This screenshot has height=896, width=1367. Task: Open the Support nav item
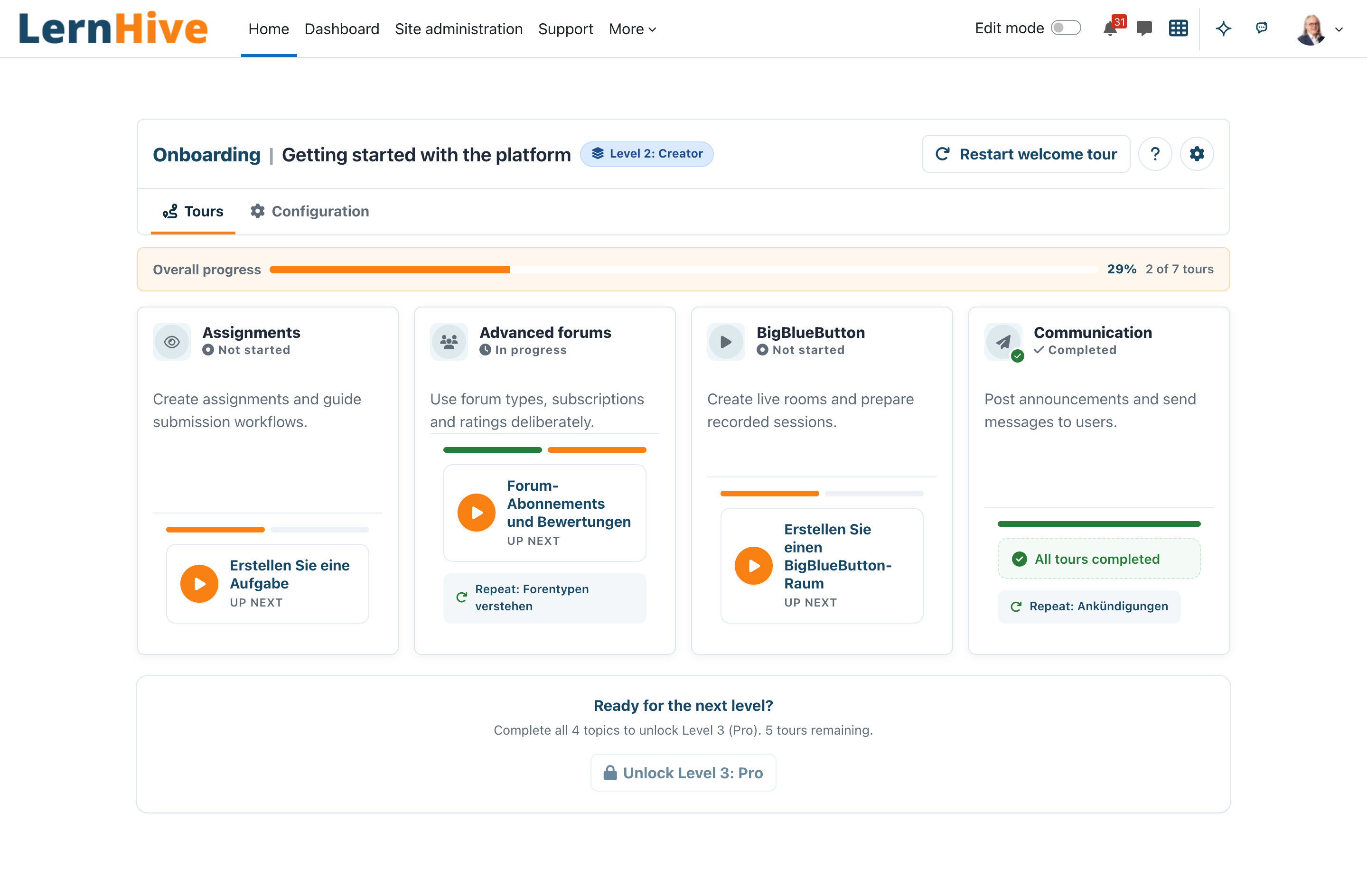(x=565, y=29)
